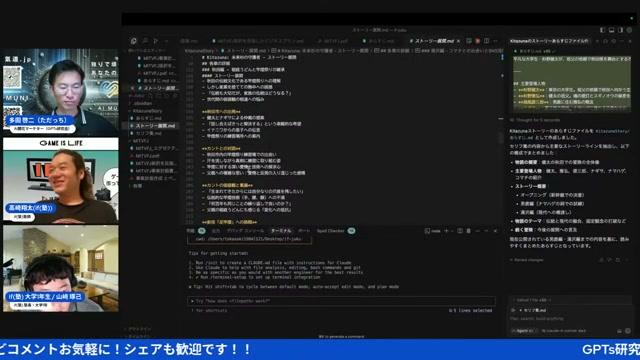Expand the Edited 1 file summary
Image resolution: width=640 pixels, height=360 pixels.
[x=531, y=300]
